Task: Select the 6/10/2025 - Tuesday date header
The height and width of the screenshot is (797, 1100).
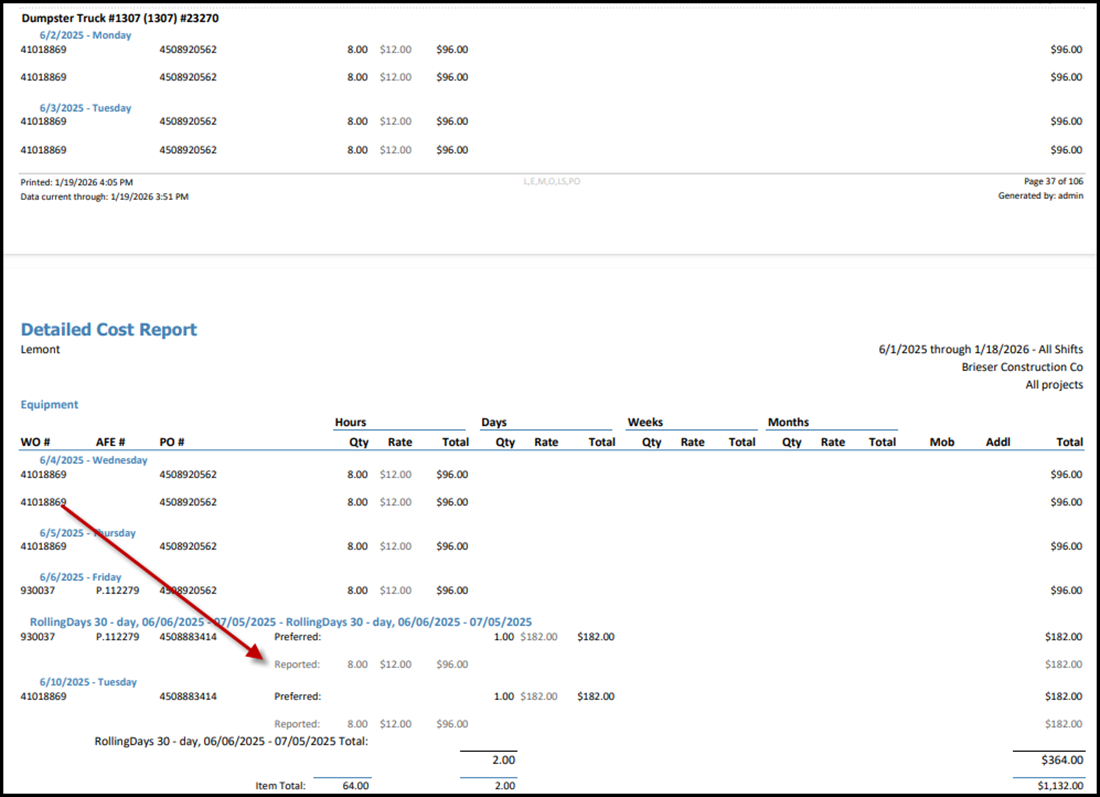Action: click(88, 682)
